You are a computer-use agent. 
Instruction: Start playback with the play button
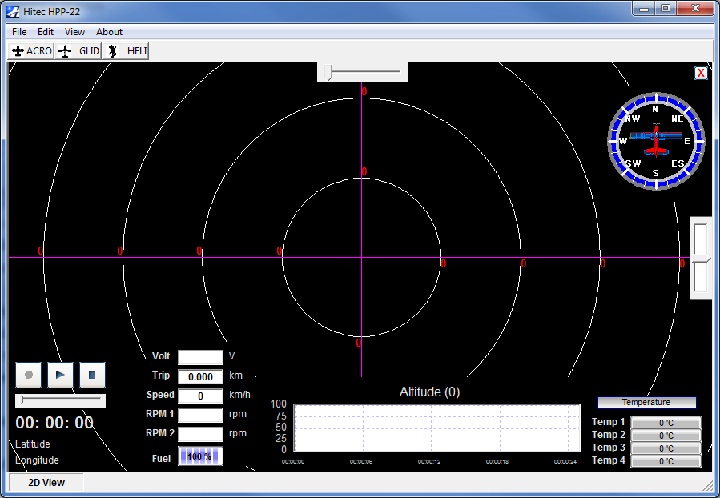(x=60, y=375)
